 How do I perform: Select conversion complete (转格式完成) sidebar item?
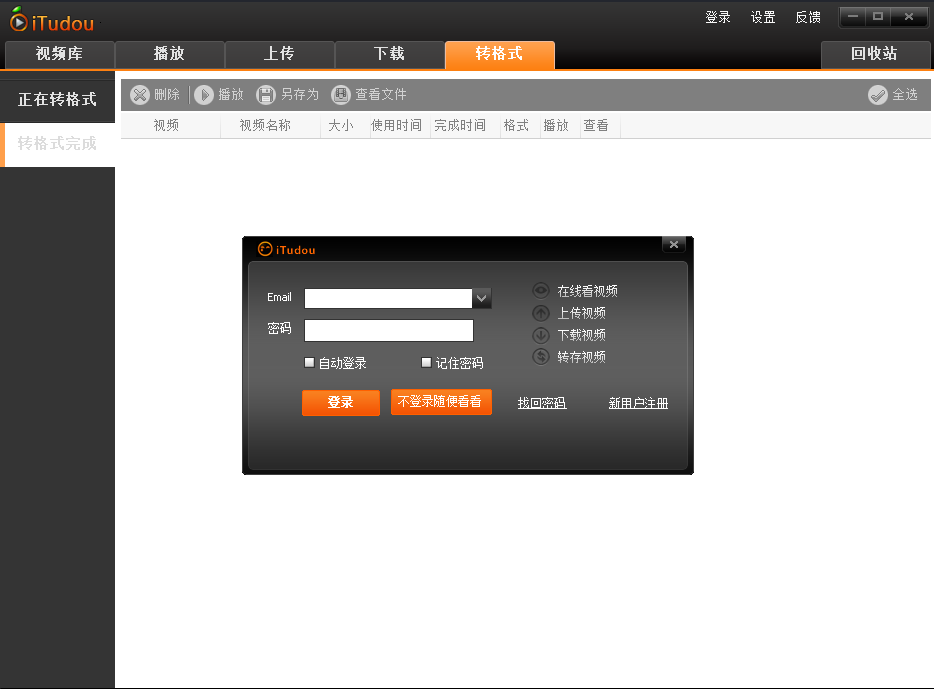tap(57, 144)
